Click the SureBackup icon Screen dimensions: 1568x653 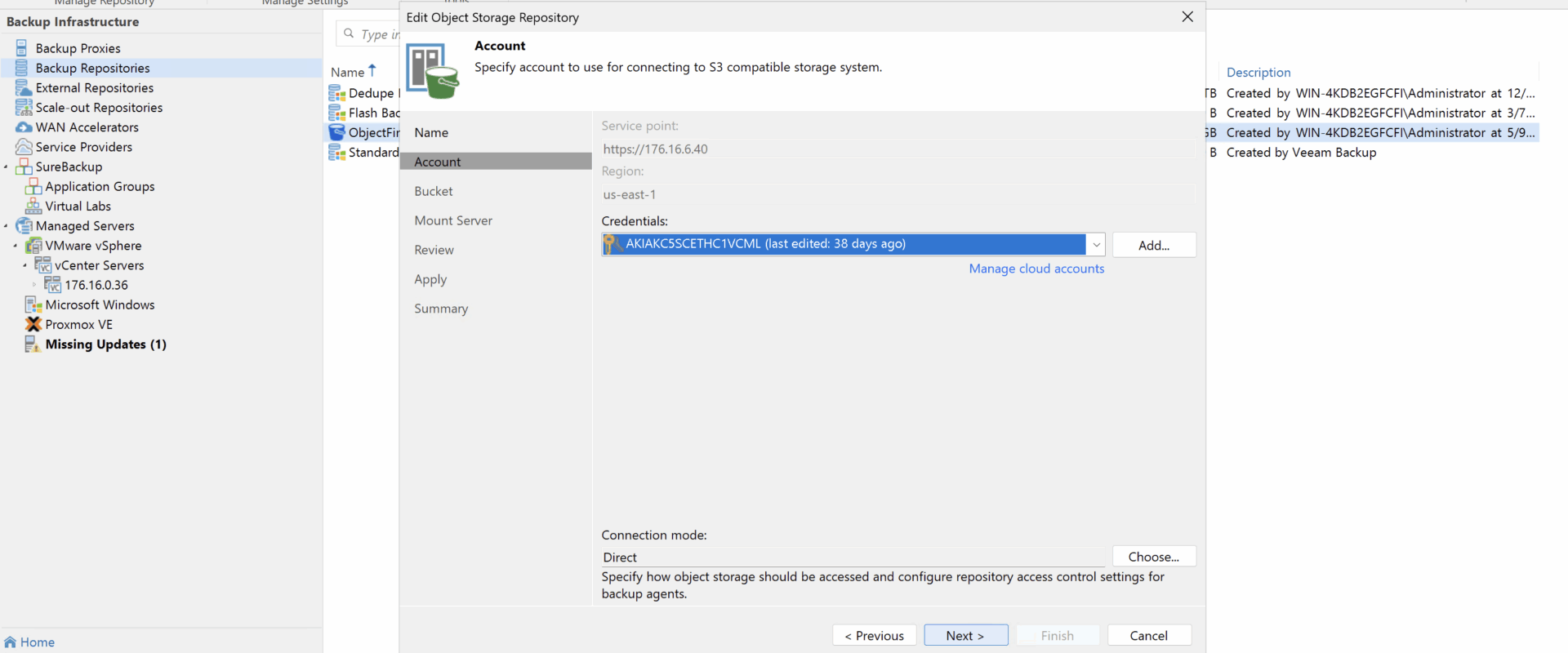[x=24, y=167]
